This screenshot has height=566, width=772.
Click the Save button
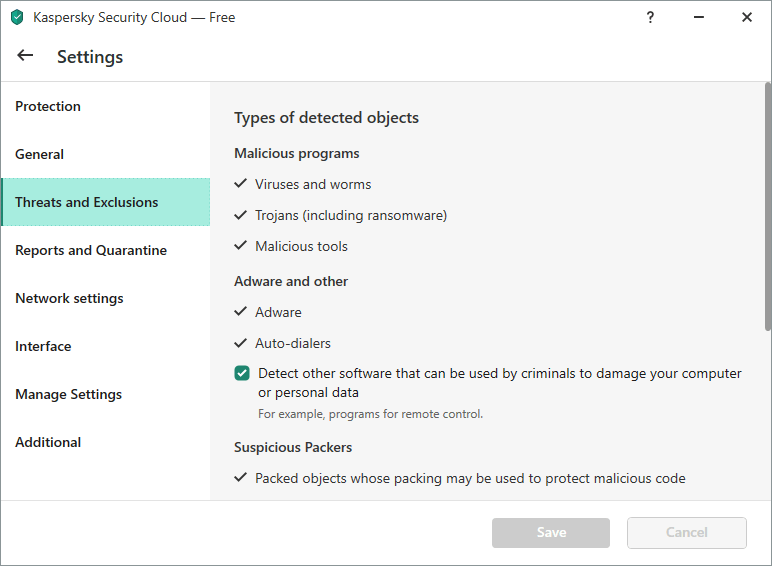tap(551, 533)
